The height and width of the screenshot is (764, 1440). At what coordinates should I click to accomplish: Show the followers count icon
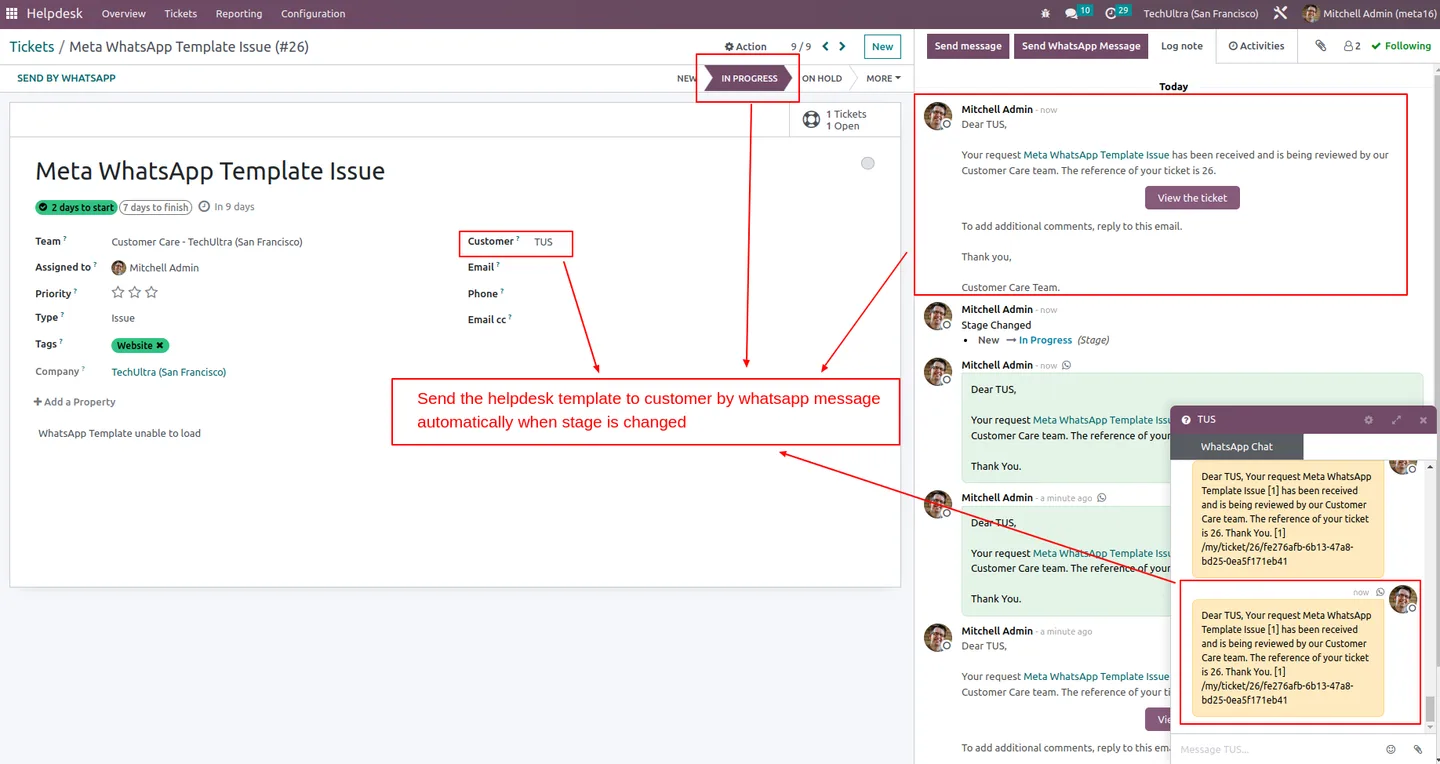[1352, 46]
